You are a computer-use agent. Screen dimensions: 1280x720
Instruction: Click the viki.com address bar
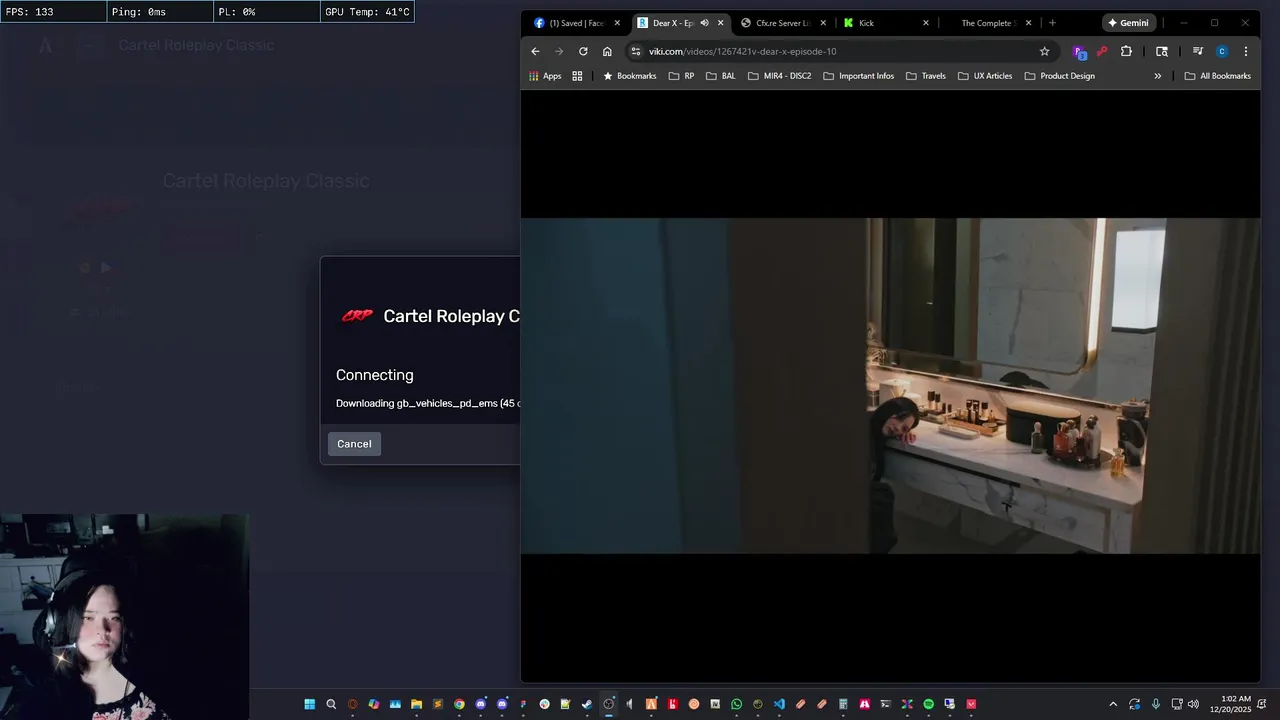[840, 51]
